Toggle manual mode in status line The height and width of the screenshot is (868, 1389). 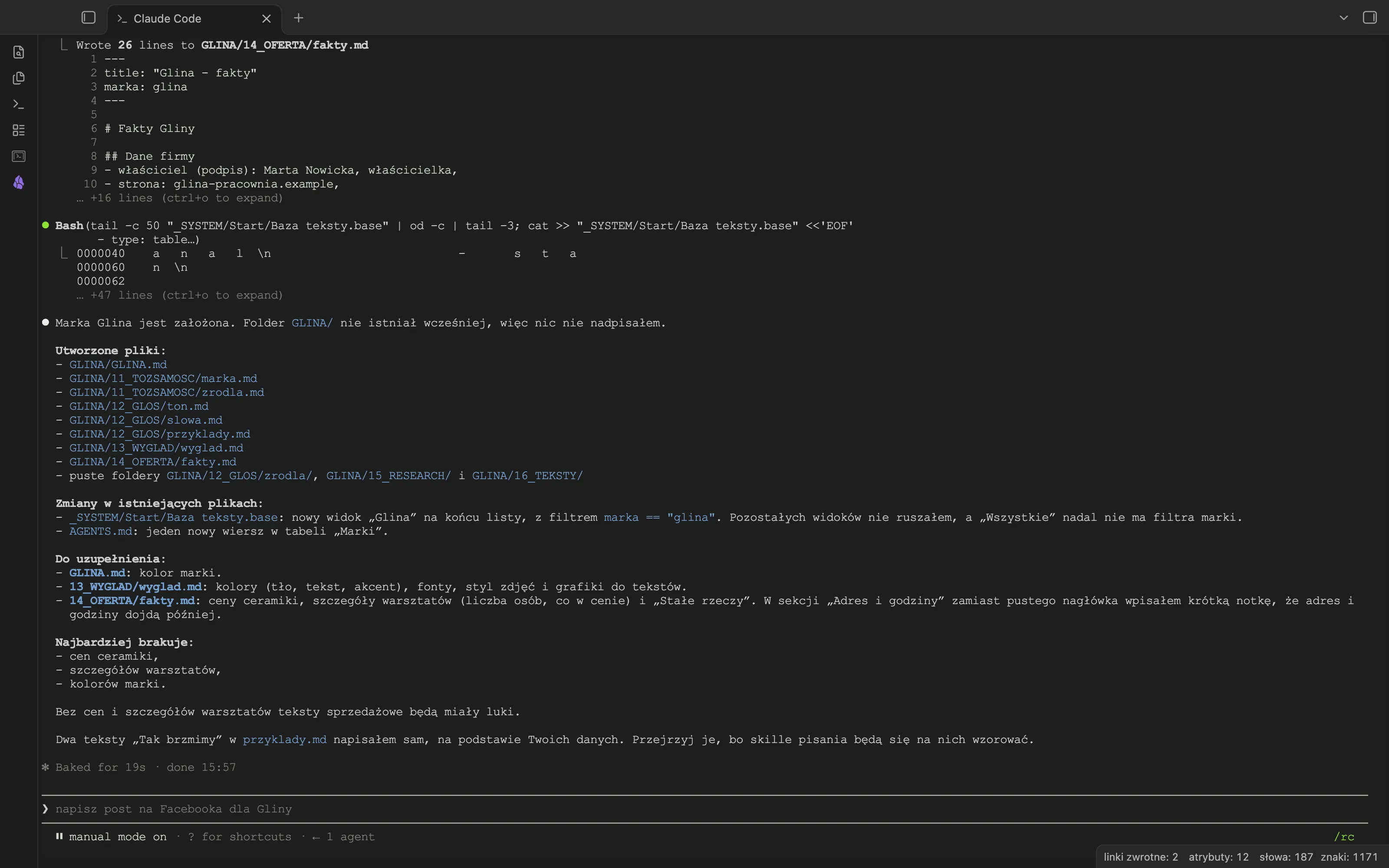[x=118, y=836]
